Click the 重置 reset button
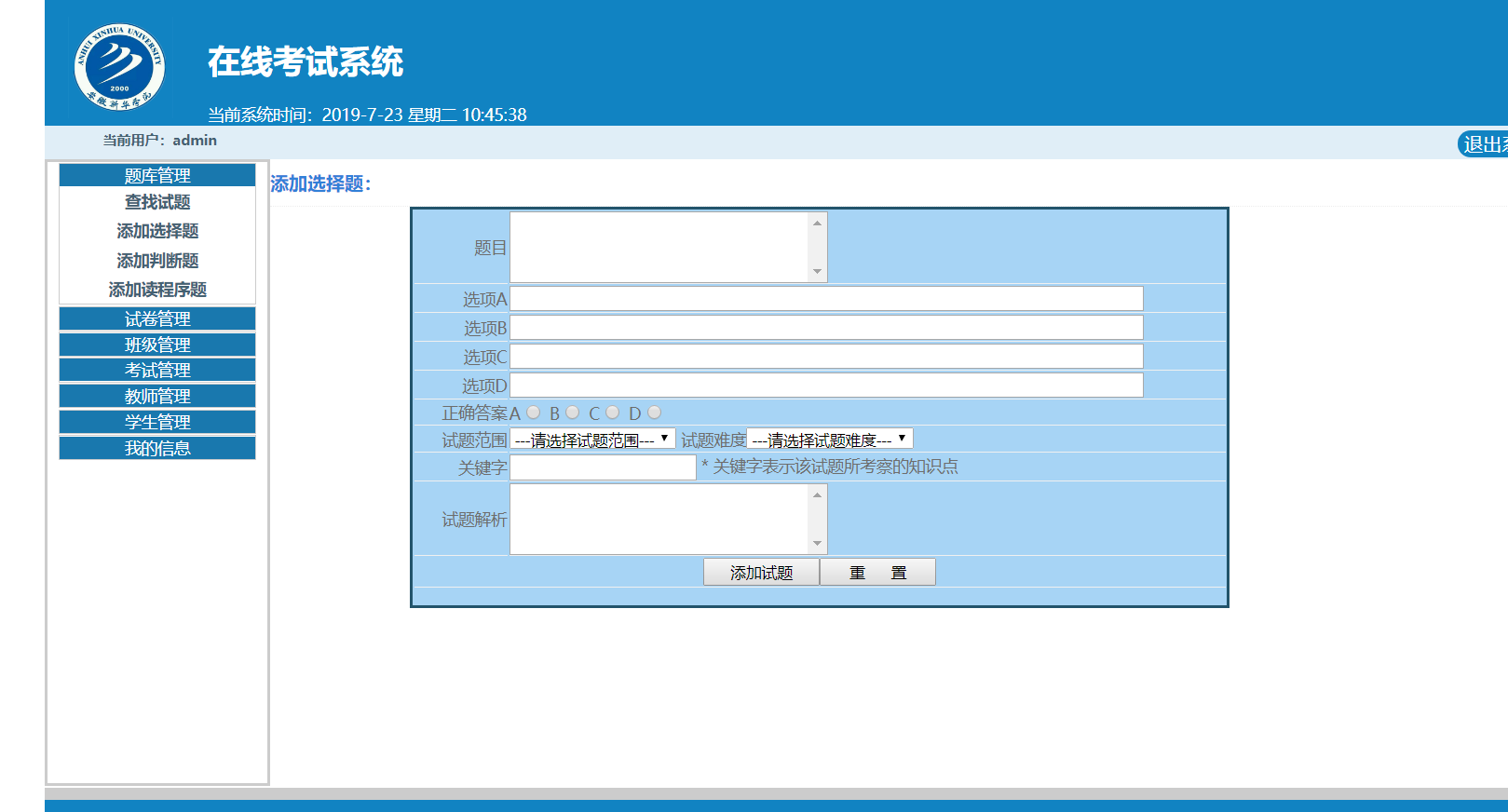The height and width of the screenshot is (812, 1508). click(x=877, y=572)
